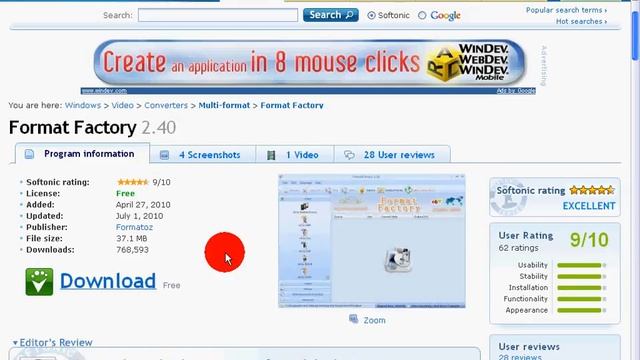The height and width of the screenshot is (360, 640).
Task: Click the User reviews speech bubble icon
Action: pos(349,155)
